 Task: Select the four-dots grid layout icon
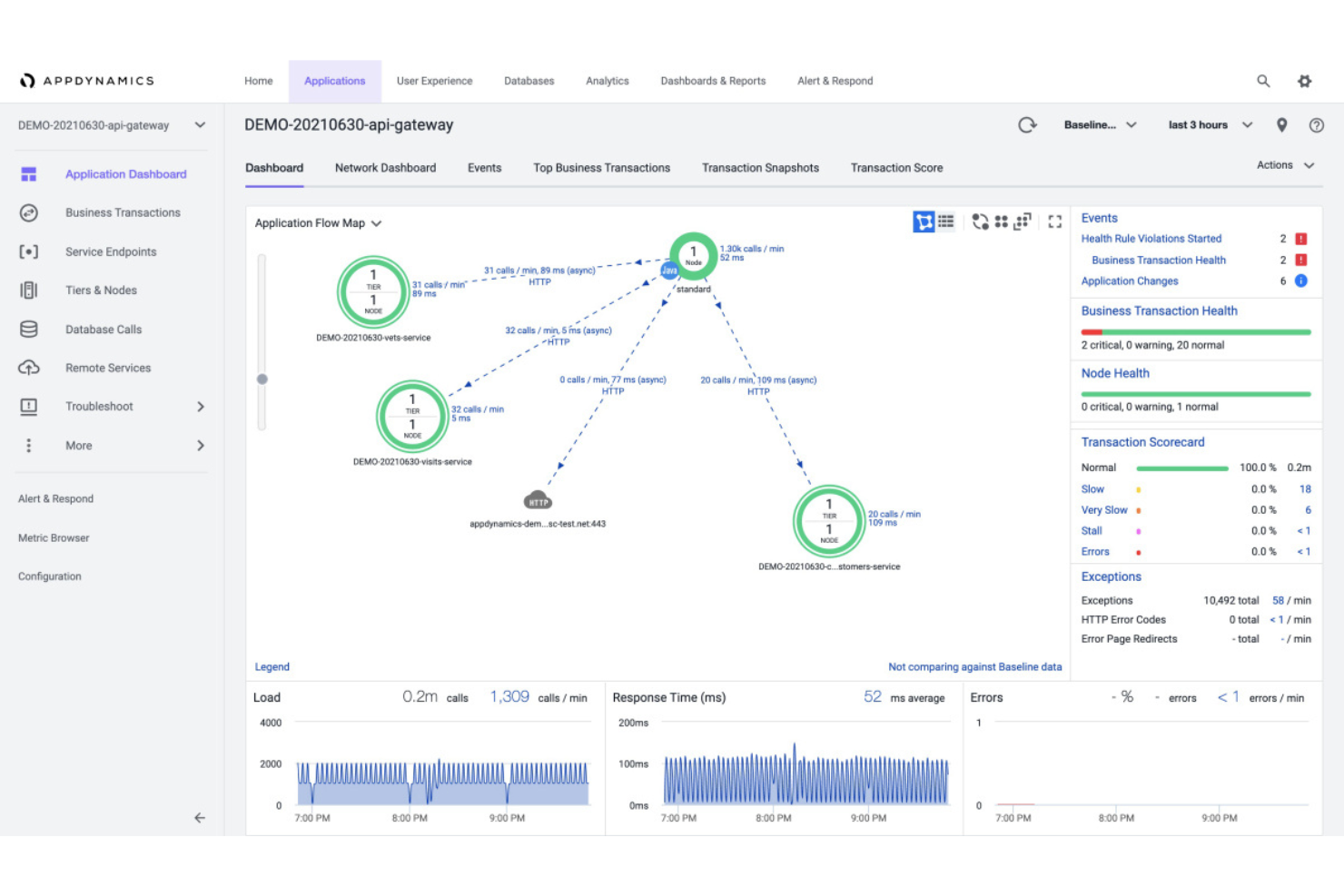click(x=1001, y=222)
